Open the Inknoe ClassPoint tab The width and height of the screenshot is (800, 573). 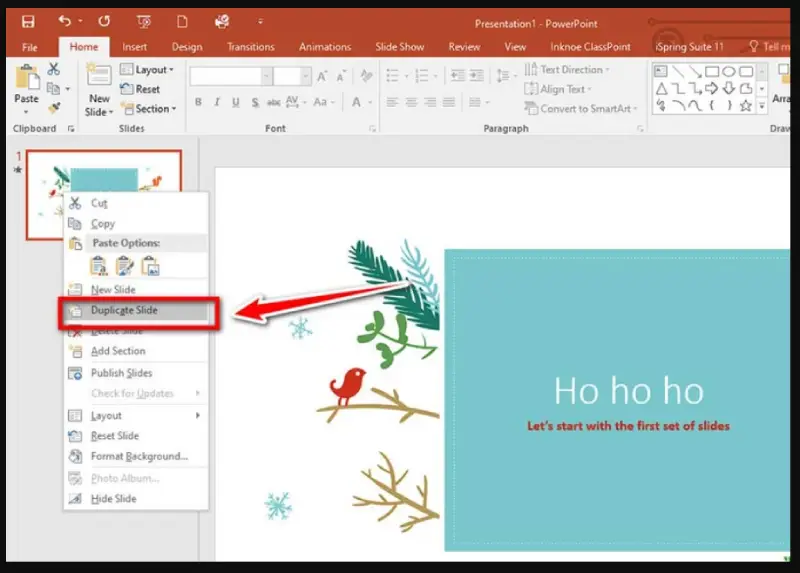590,47
